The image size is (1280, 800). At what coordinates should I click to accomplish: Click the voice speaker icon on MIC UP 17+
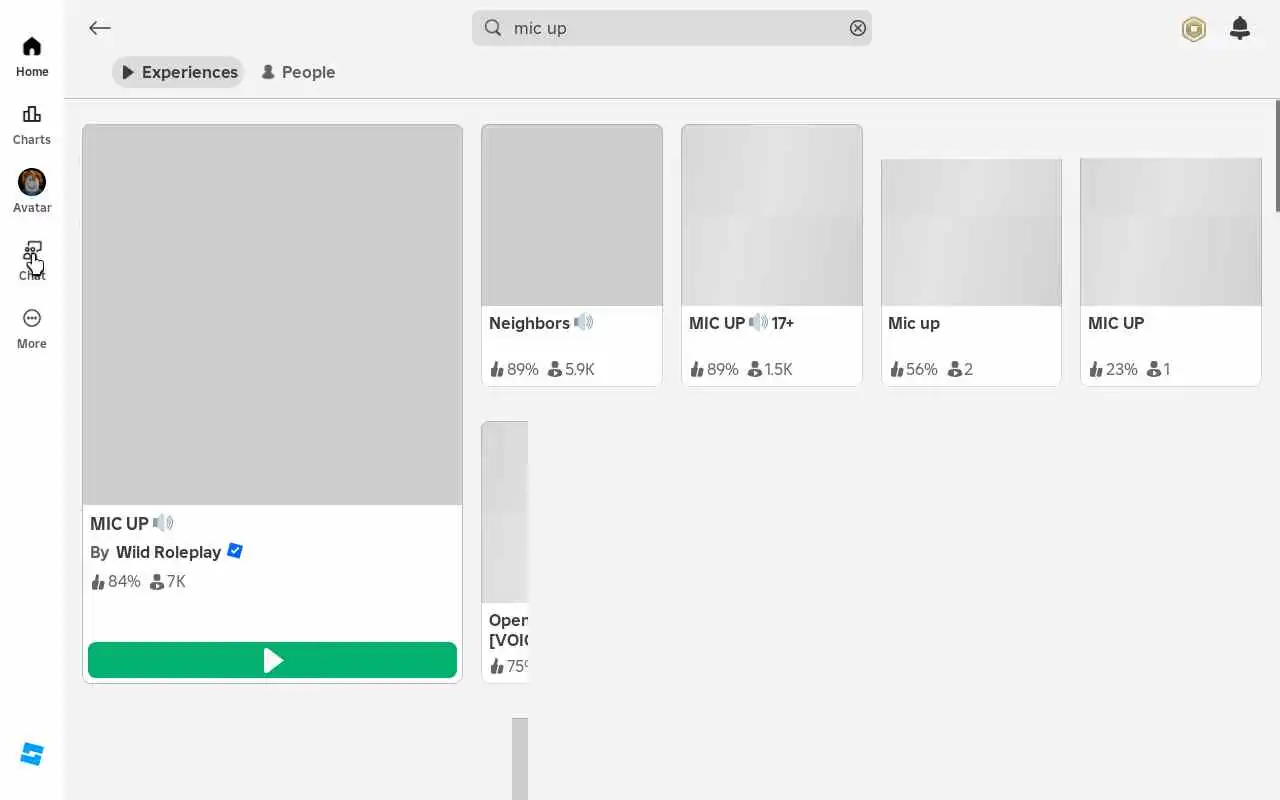tap(758, 322)
